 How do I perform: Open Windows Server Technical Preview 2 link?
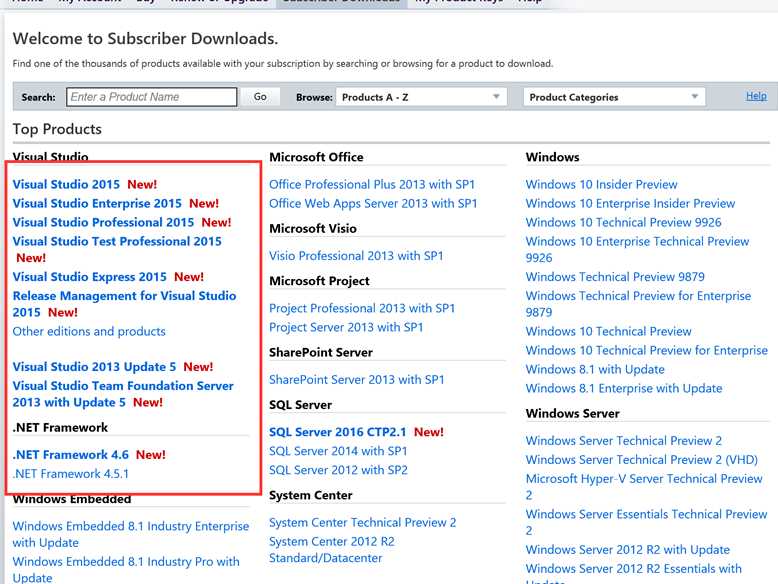(624, 441)
